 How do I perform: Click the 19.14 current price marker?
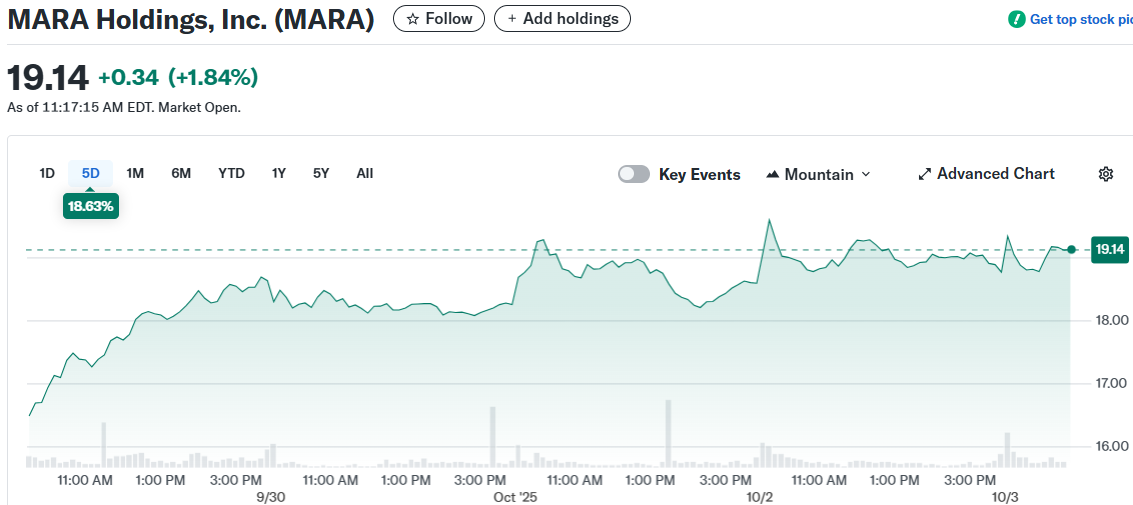click(x=1109, y=249)
